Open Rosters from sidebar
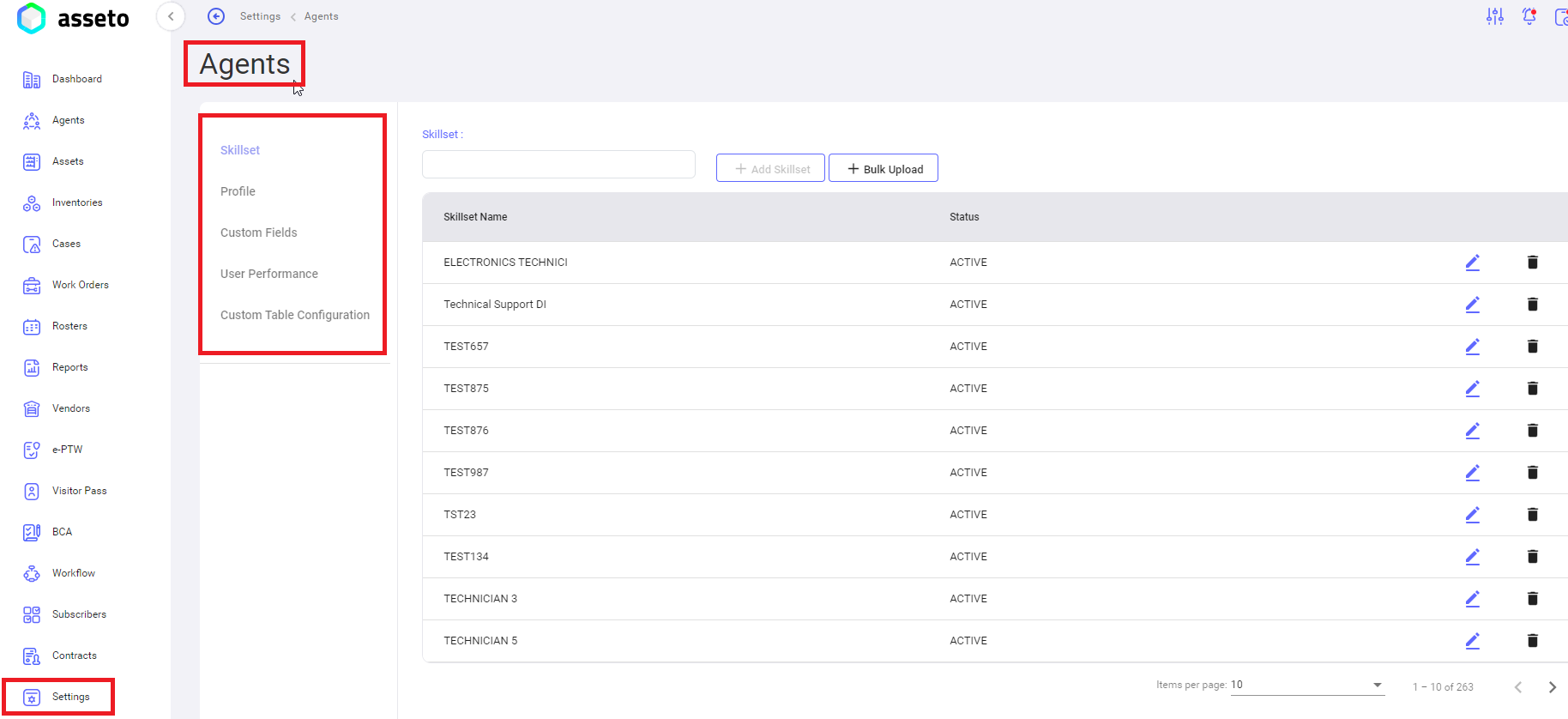The width and height of the screenshot is (1568, 719). [69, 326]
